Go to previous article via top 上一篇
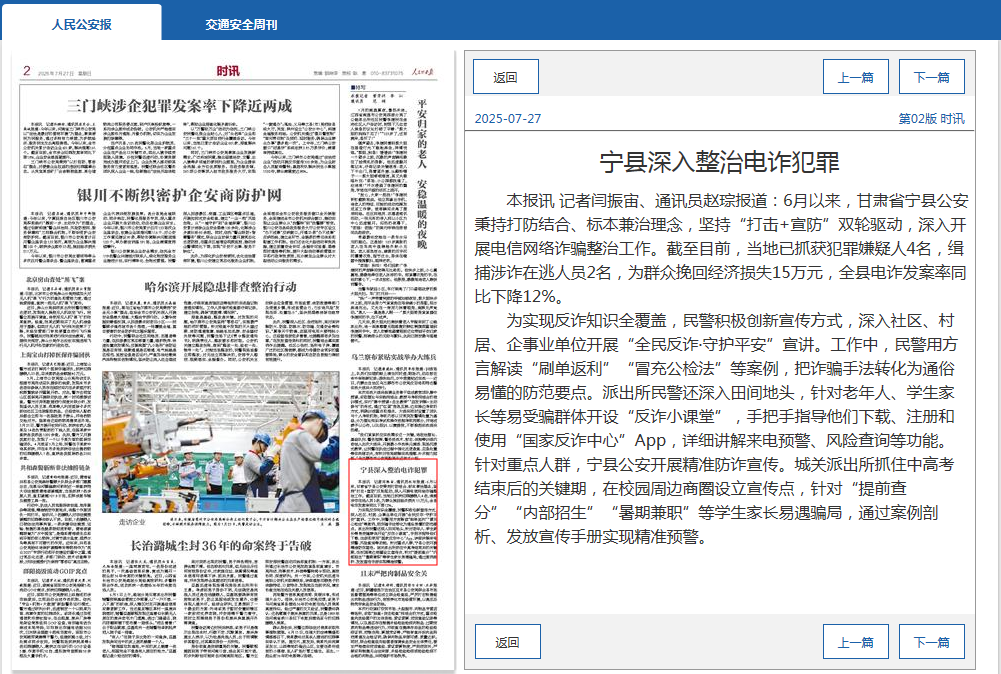The height and width of the screenshot is (674, 1001). (x=855, y=77)
